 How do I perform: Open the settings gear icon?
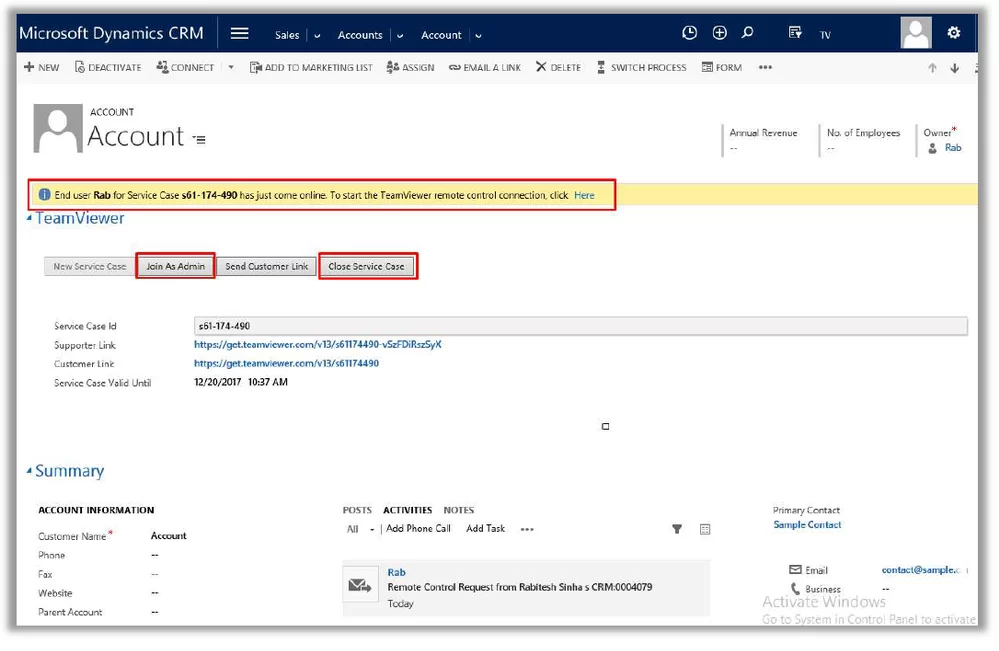click(953, 33)
